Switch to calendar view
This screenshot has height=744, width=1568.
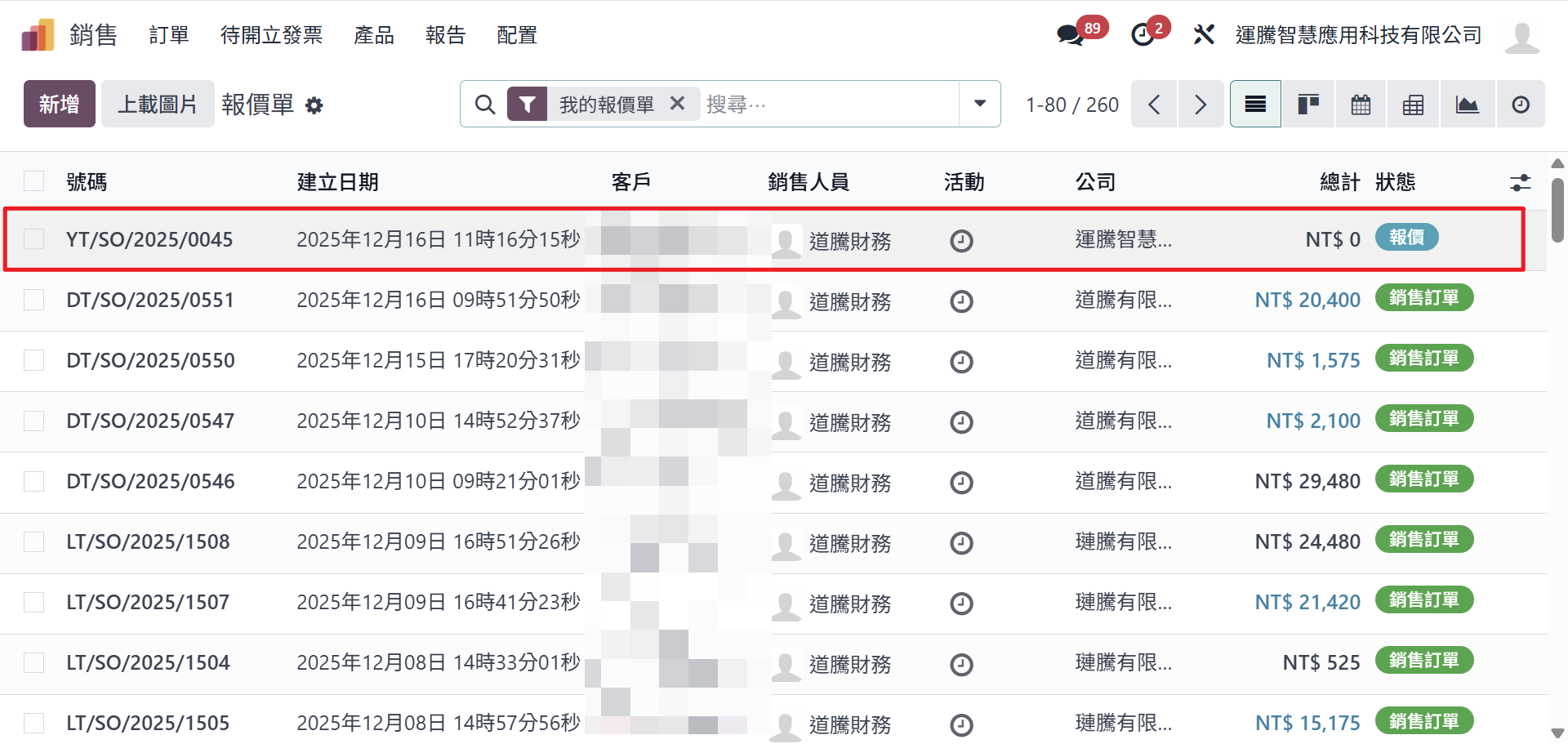pyautogui.click(x=1361, y=105)
